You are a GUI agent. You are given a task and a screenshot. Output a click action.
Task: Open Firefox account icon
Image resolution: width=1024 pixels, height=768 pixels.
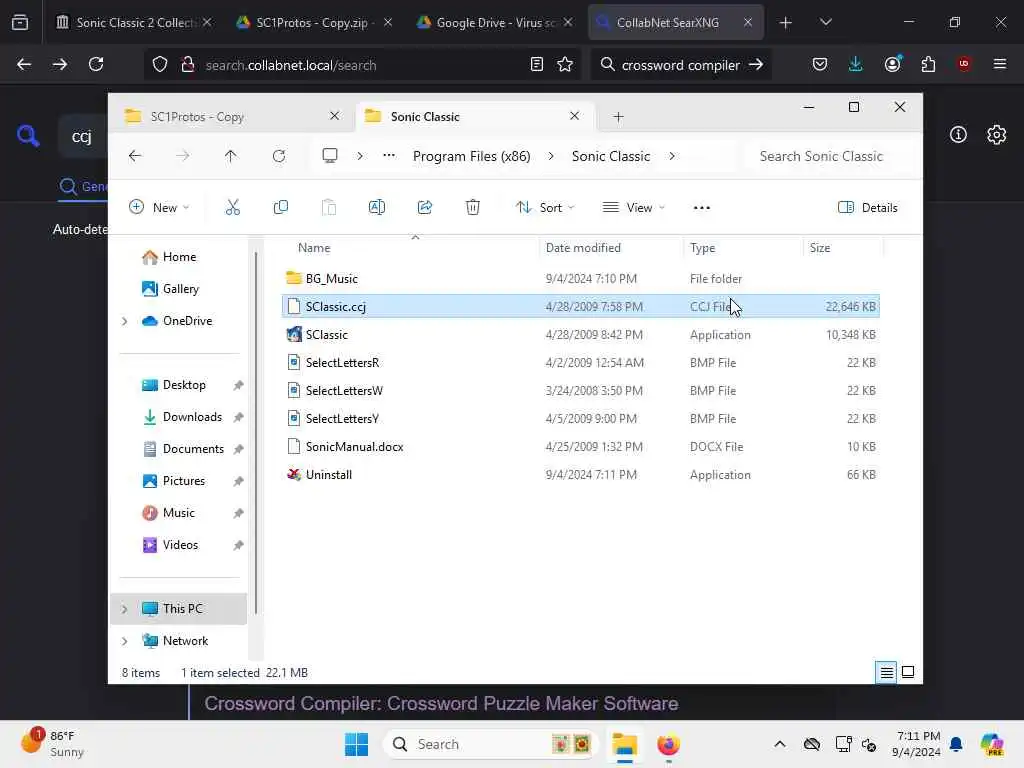pyautogui.click(x=893, y=64)
